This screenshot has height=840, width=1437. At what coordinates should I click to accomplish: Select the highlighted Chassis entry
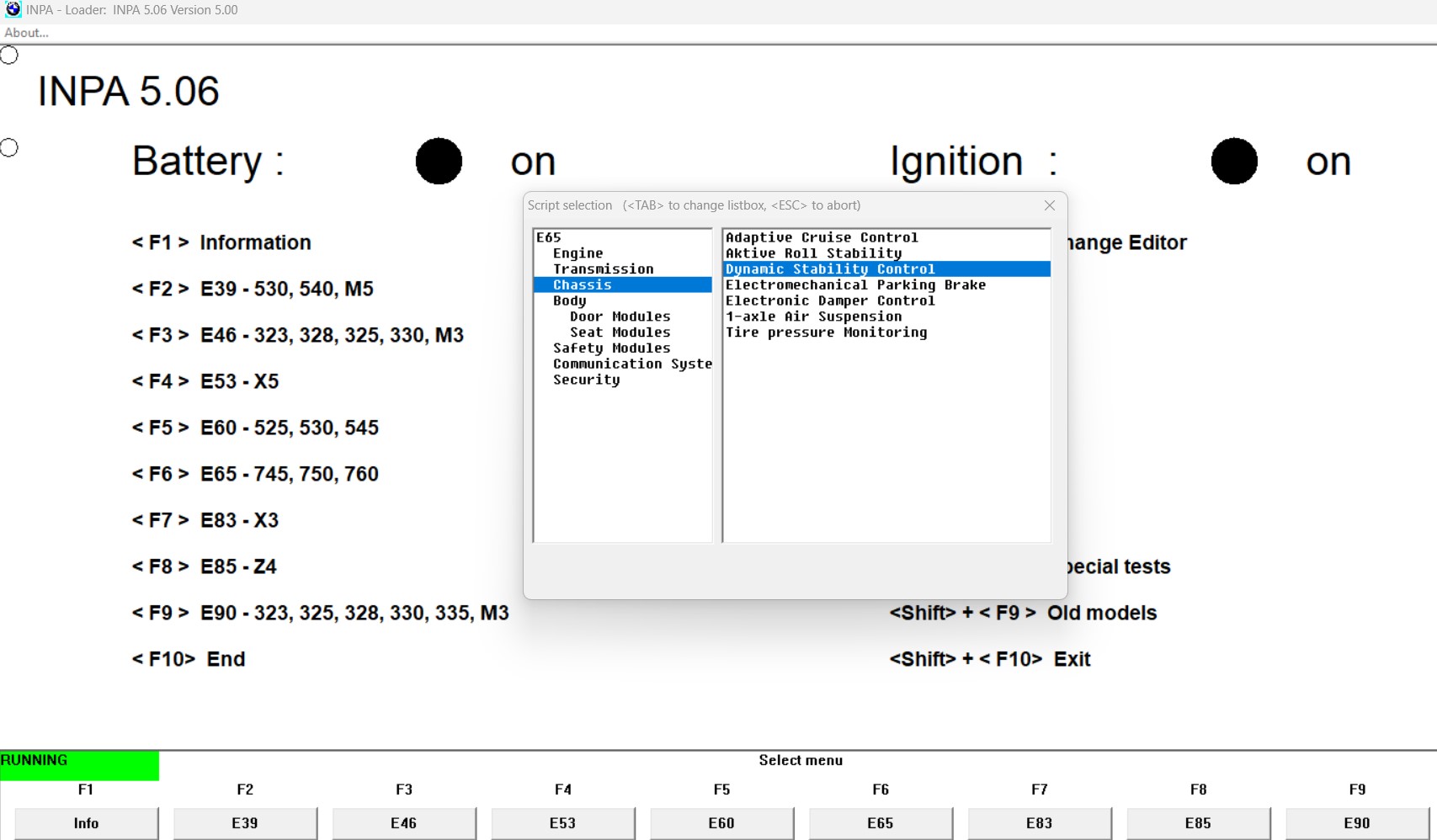point(623,285)
